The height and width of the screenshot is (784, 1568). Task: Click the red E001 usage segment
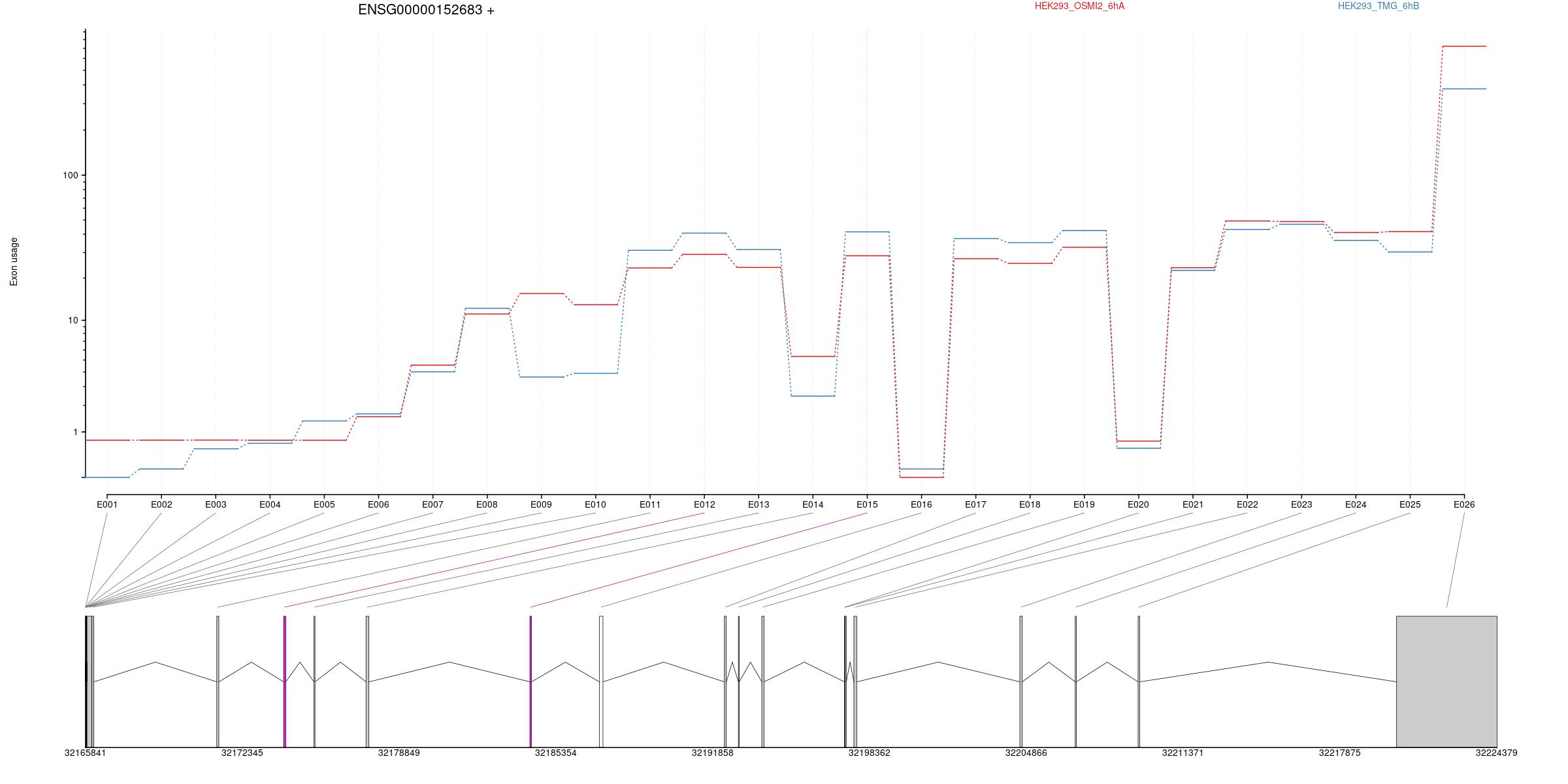tap(107, 440)
